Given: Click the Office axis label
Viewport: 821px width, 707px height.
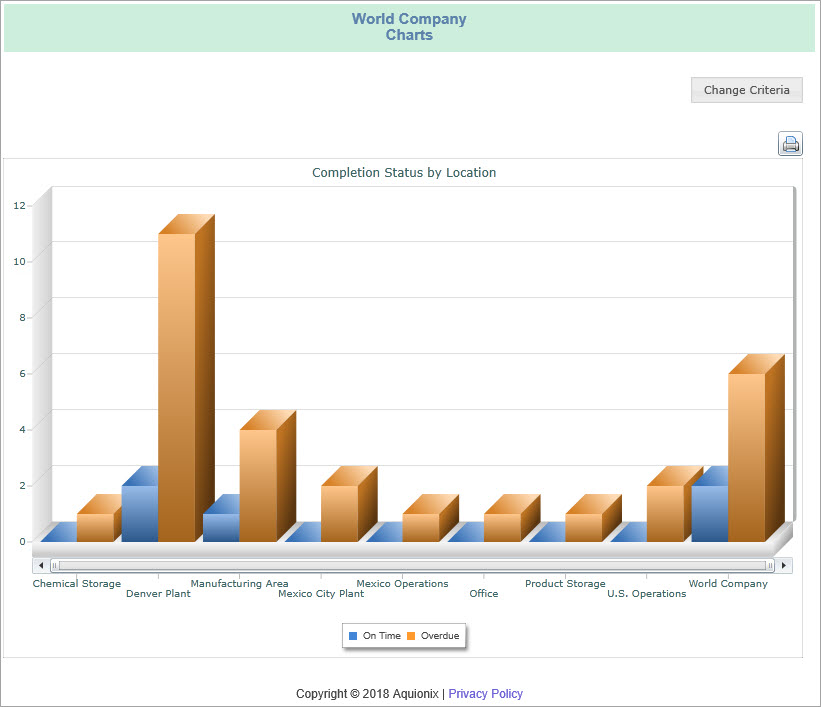Looking at the screenshot, I should coord(483,593).
